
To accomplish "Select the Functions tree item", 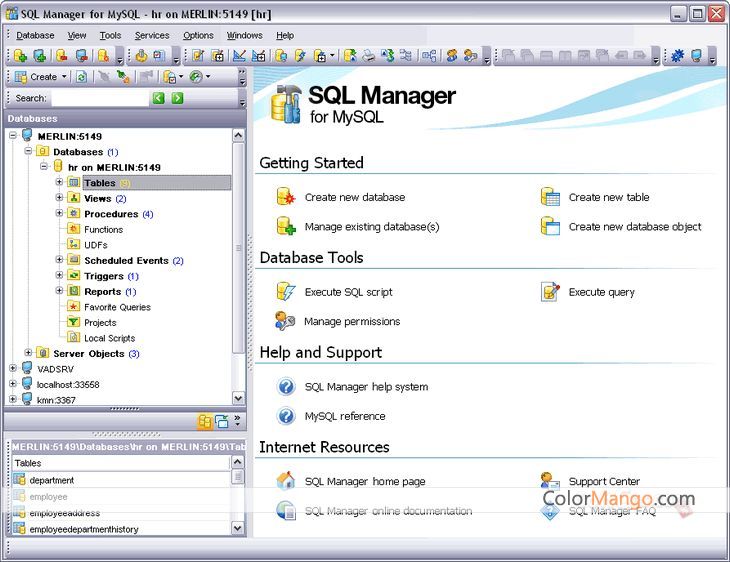I will (x=103, y=230).
